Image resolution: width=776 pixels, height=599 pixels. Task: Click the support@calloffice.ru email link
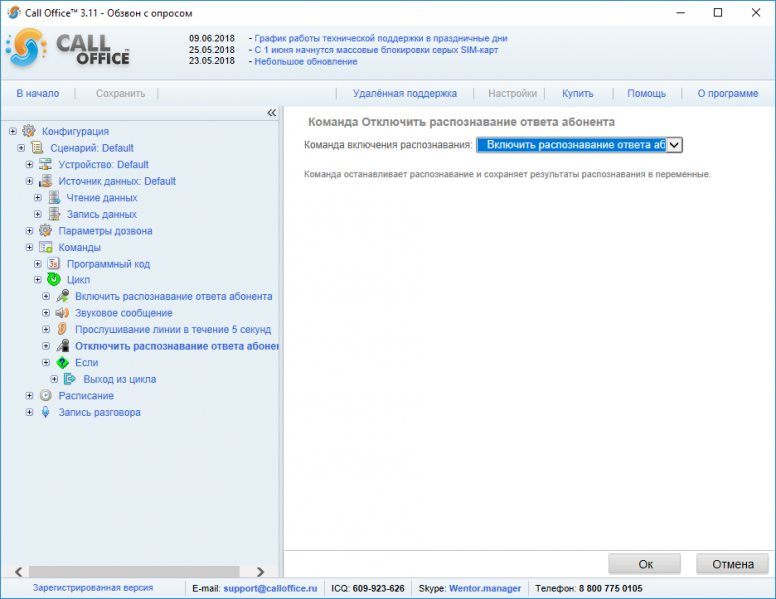270,588
